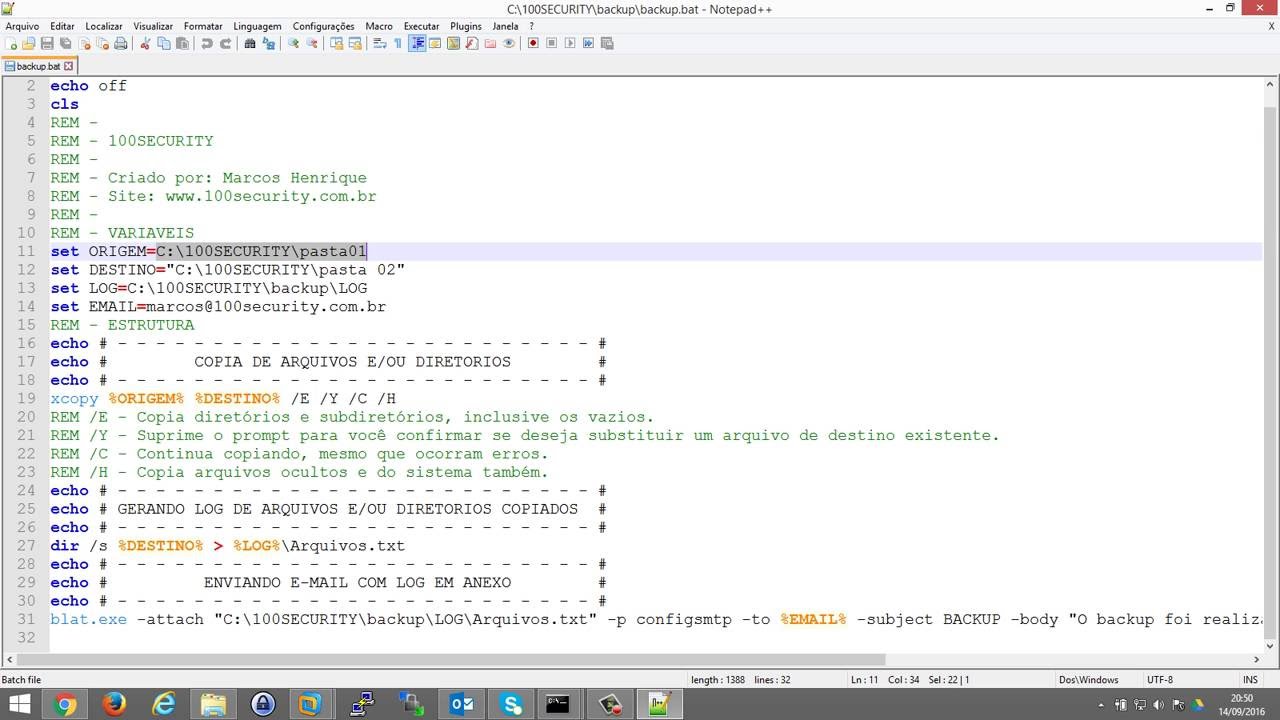The image size is (1280, 720).
Task: Click line number 27 in the margin
Action: 27,546
